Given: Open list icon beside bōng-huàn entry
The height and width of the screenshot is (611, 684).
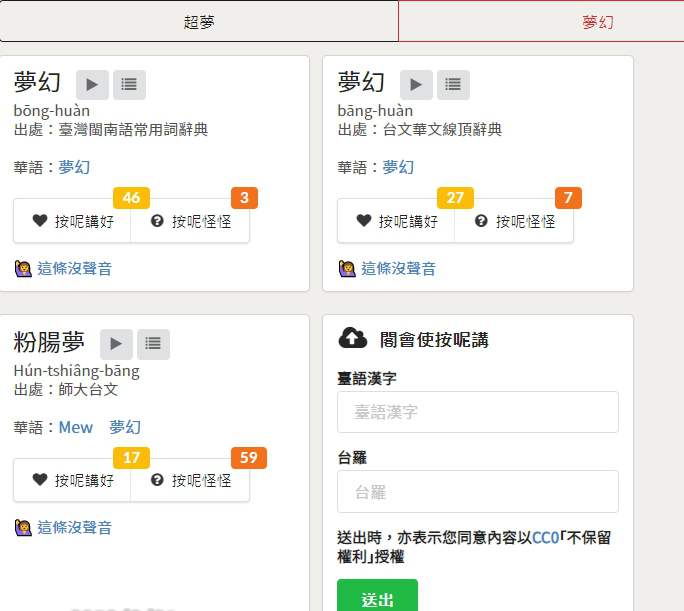Looking at the screenshot, I should (129, 85).
